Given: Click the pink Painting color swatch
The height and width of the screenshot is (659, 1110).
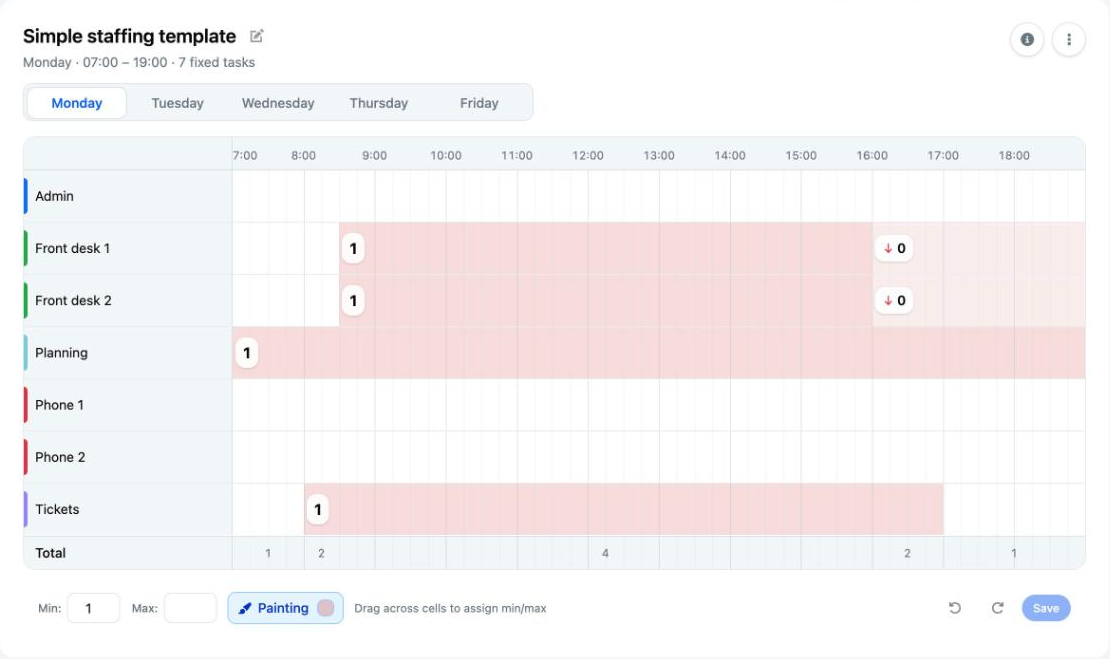Looking at the screenshot, I should (326, 608).
